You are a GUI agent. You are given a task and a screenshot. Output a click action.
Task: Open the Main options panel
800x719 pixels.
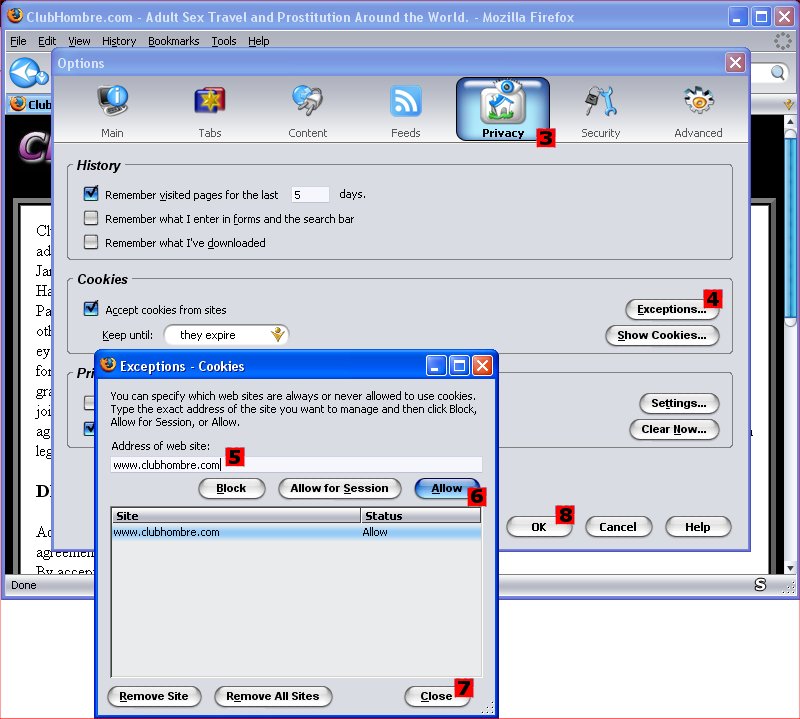[x=112, y=110]
